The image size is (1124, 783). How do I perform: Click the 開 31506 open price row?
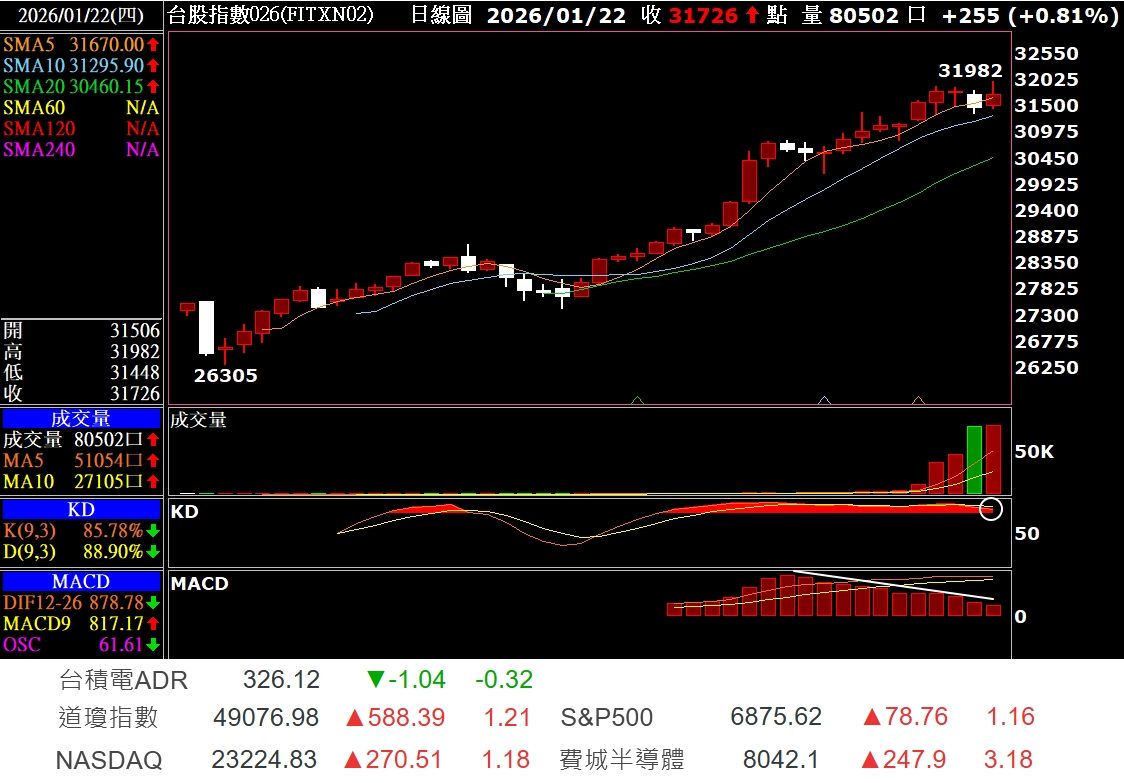[x=81, y=331]
